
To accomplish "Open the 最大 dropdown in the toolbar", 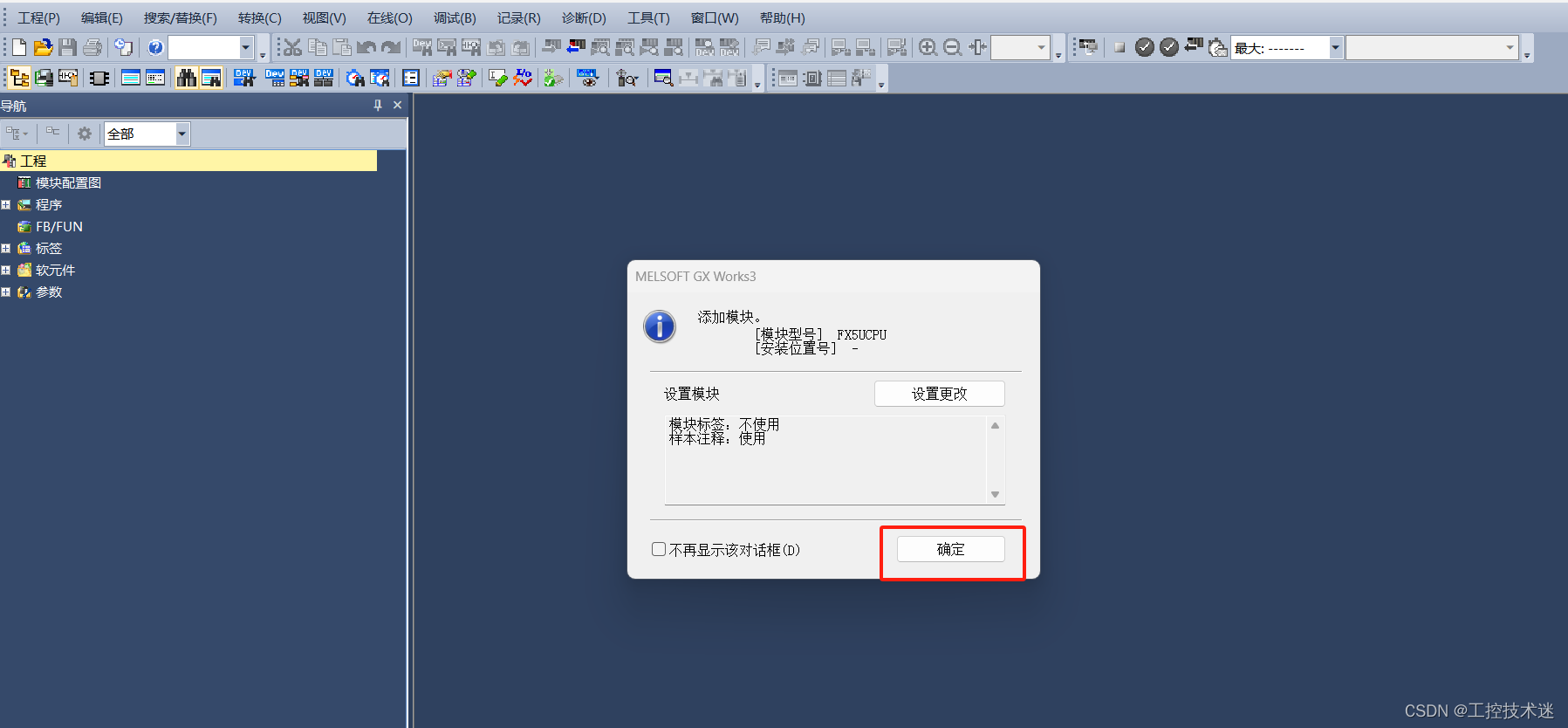I will [x=1335, y=47].
